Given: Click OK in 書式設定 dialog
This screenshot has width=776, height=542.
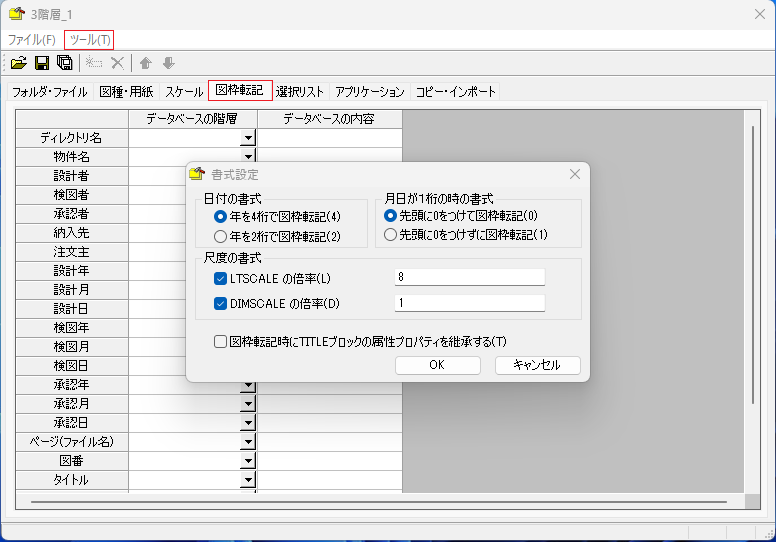Looking at the screenshot, I should click(437, 365).
